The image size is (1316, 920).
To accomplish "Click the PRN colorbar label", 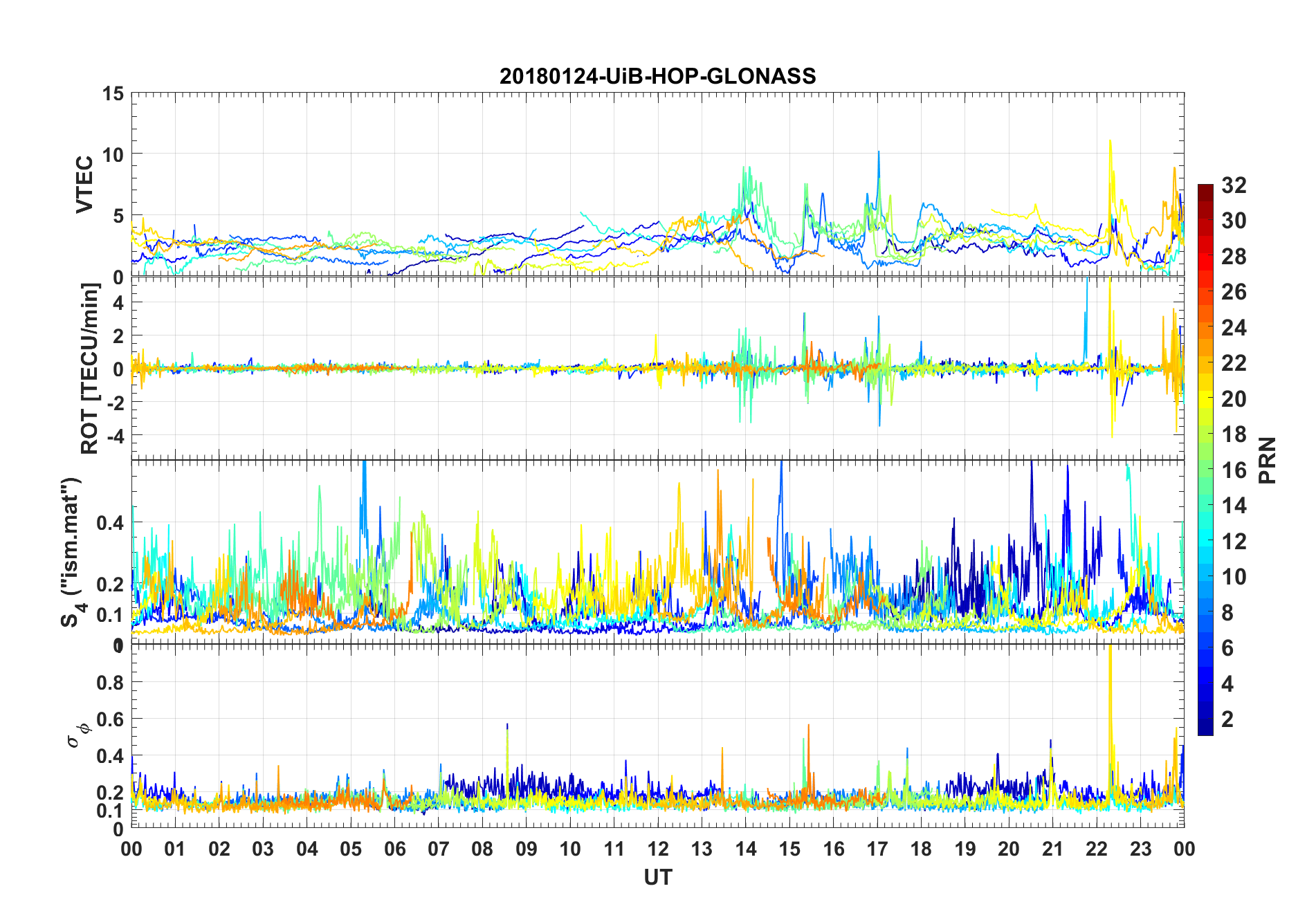I will [1267, 460].
